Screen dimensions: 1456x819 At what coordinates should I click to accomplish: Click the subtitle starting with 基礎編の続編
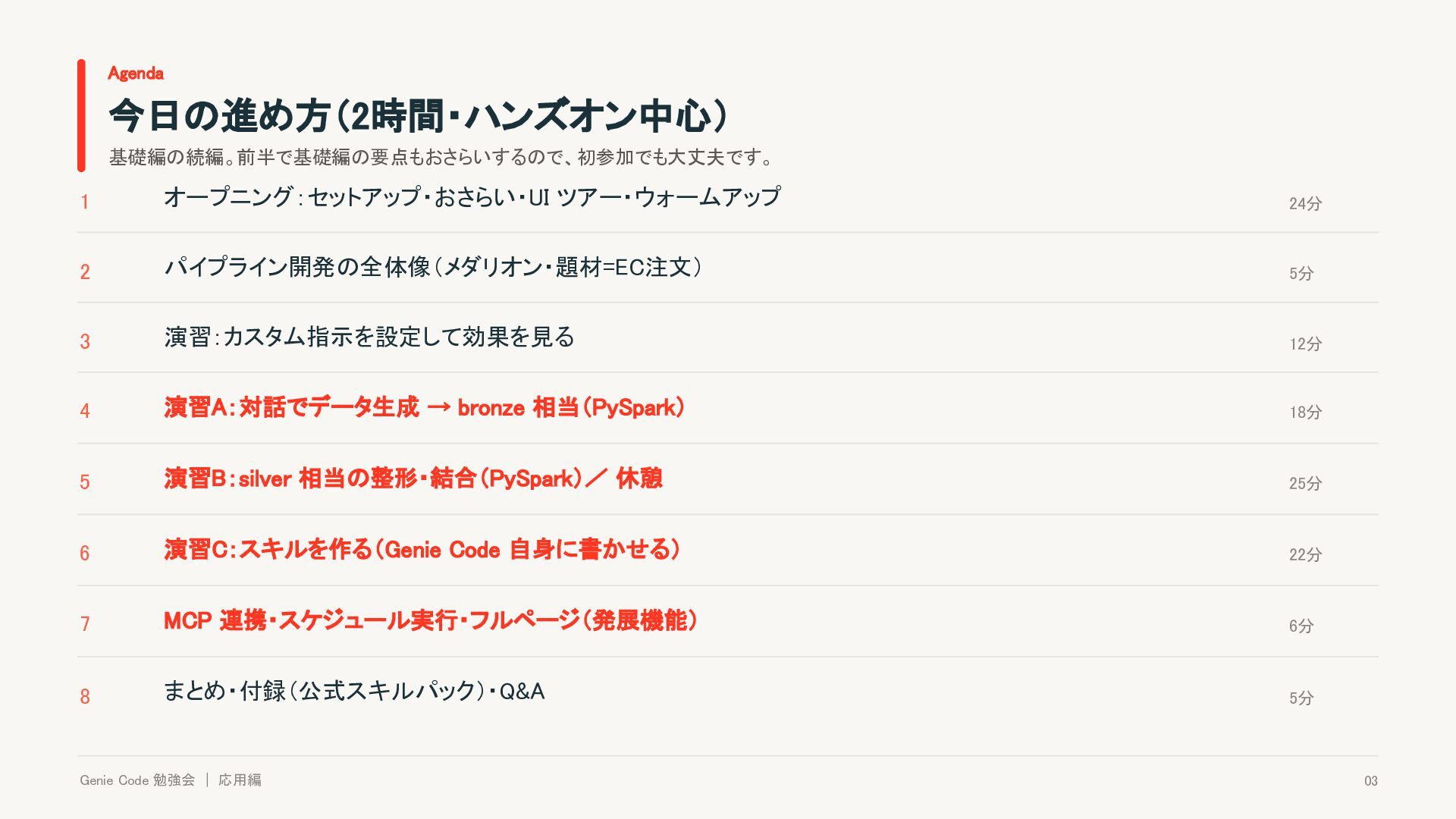441,157
